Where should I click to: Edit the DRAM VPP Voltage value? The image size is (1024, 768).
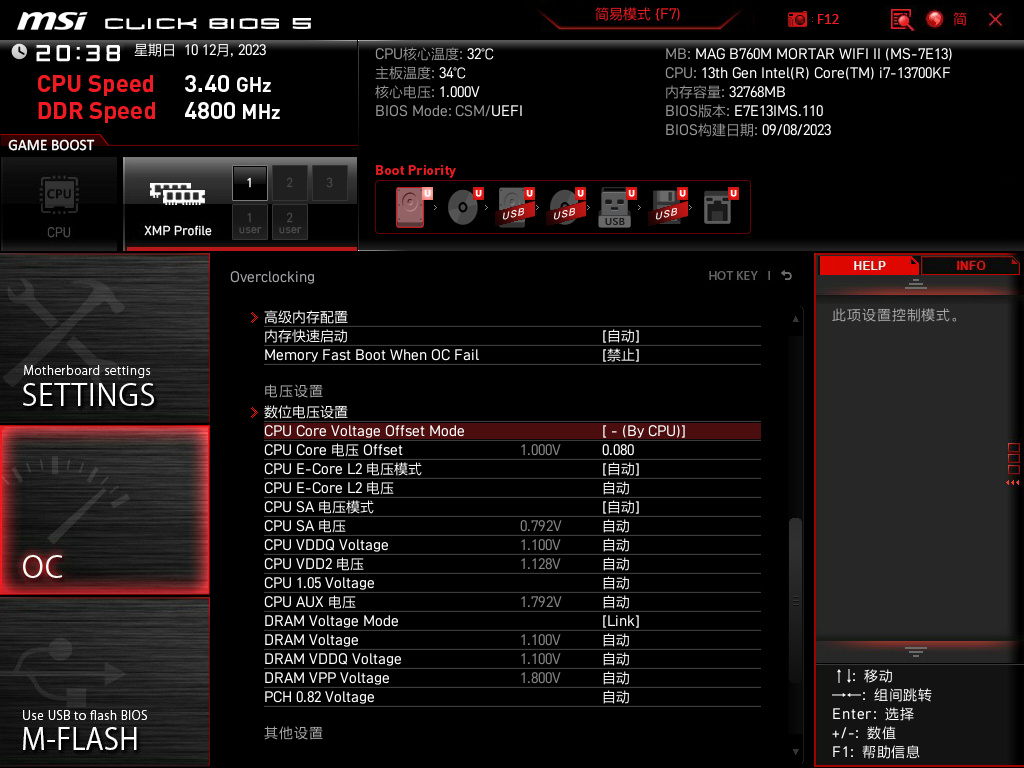tap(616, 678)
